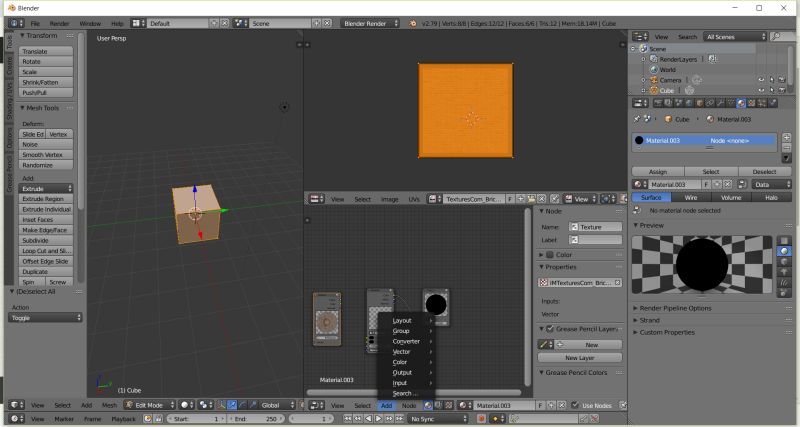Select monkey preview type icon

pos(784,272)
